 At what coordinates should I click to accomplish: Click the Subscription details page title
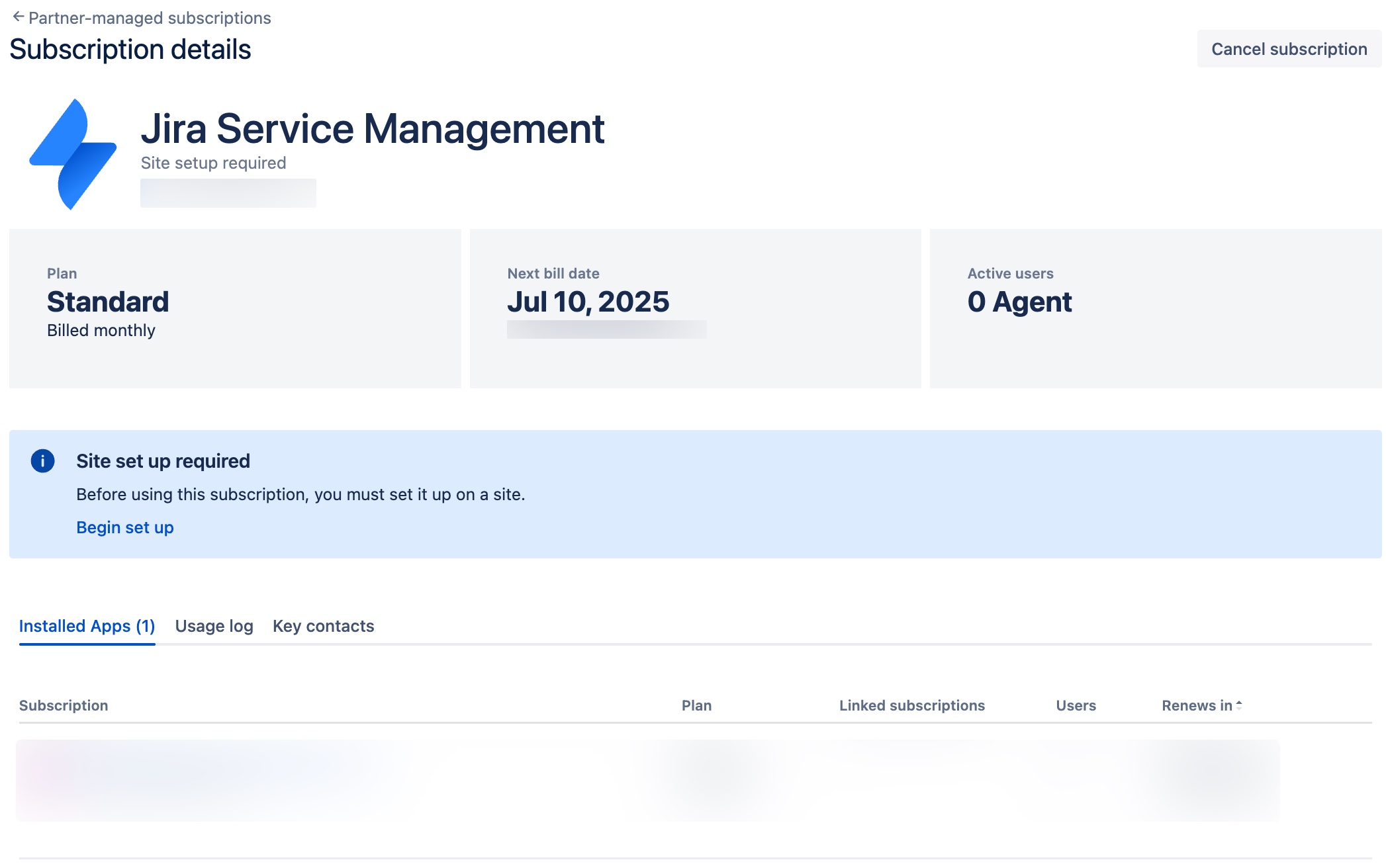point(130,50)
